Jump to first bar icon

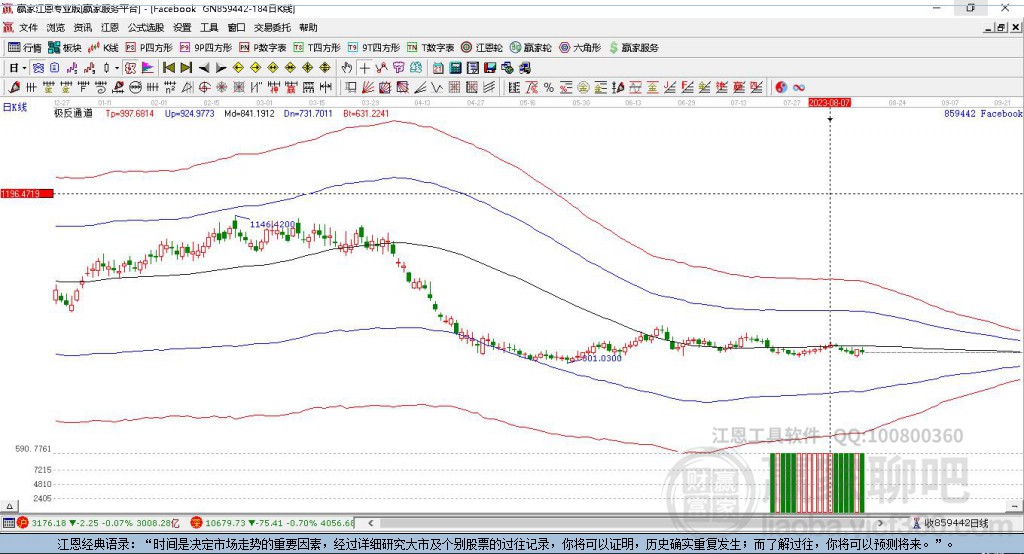169,68
